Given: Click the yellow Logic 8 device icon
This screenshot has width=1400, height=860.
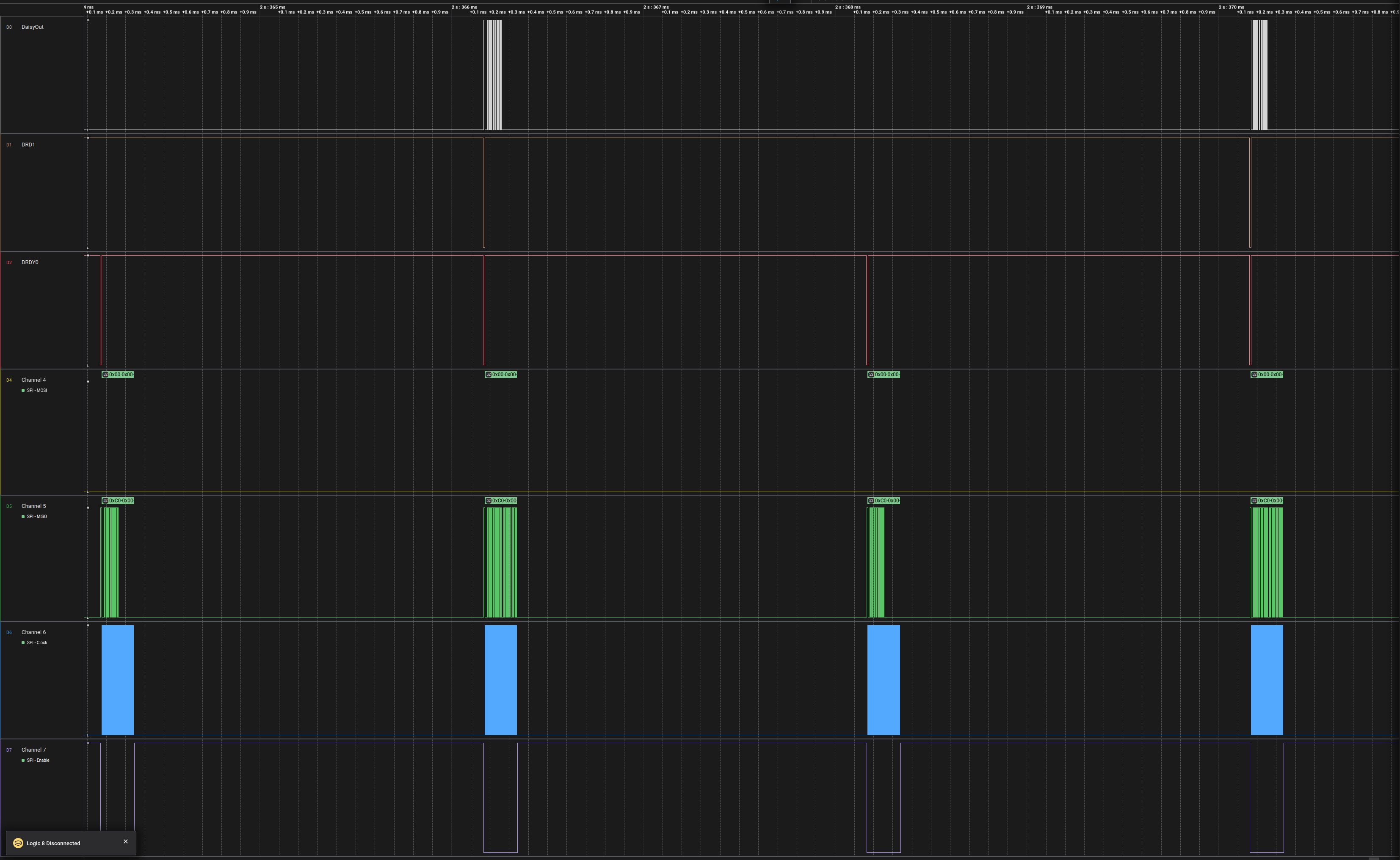Looking at the screenshot, I should coord(18,843).
